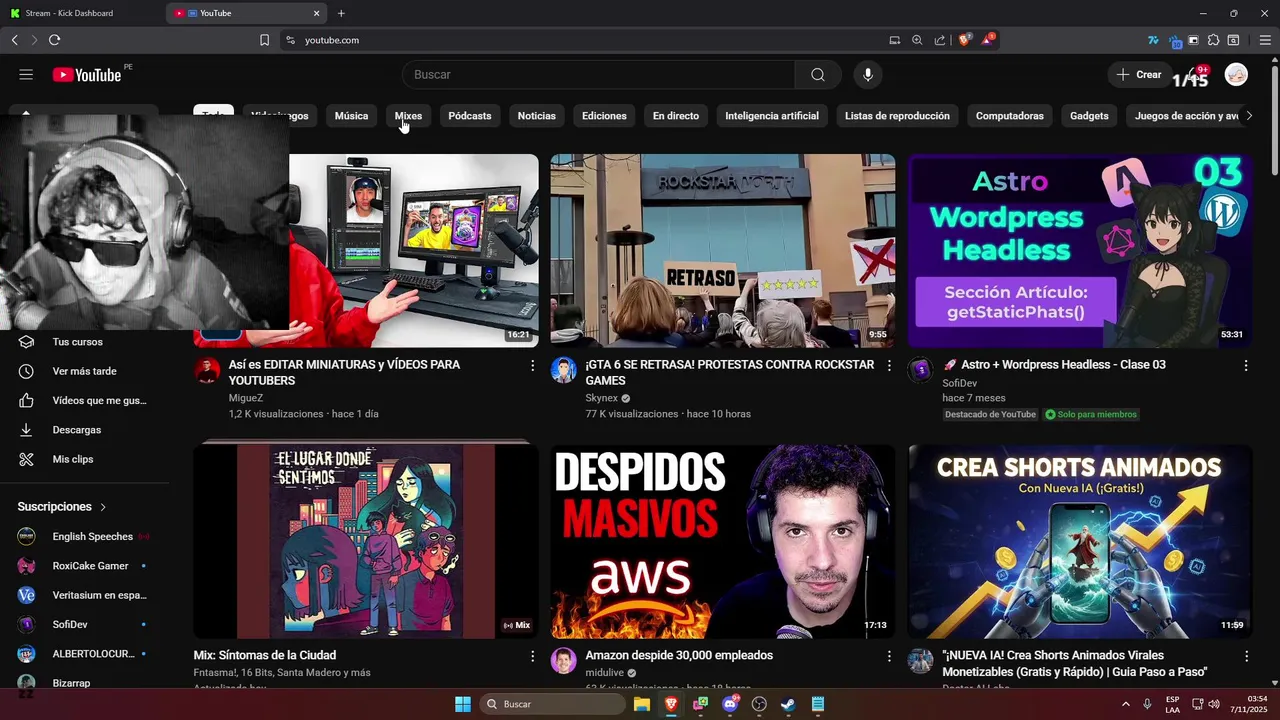
Task: Click the YouTube search input field
Action: coord(598,75)
